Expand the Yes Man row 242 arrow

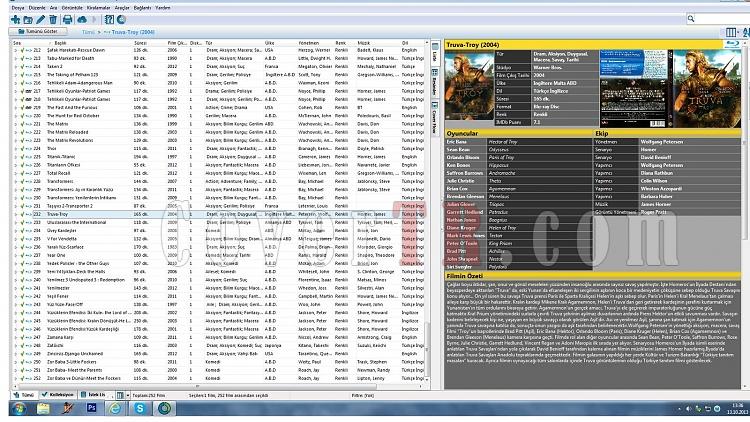tap(16, 296)
